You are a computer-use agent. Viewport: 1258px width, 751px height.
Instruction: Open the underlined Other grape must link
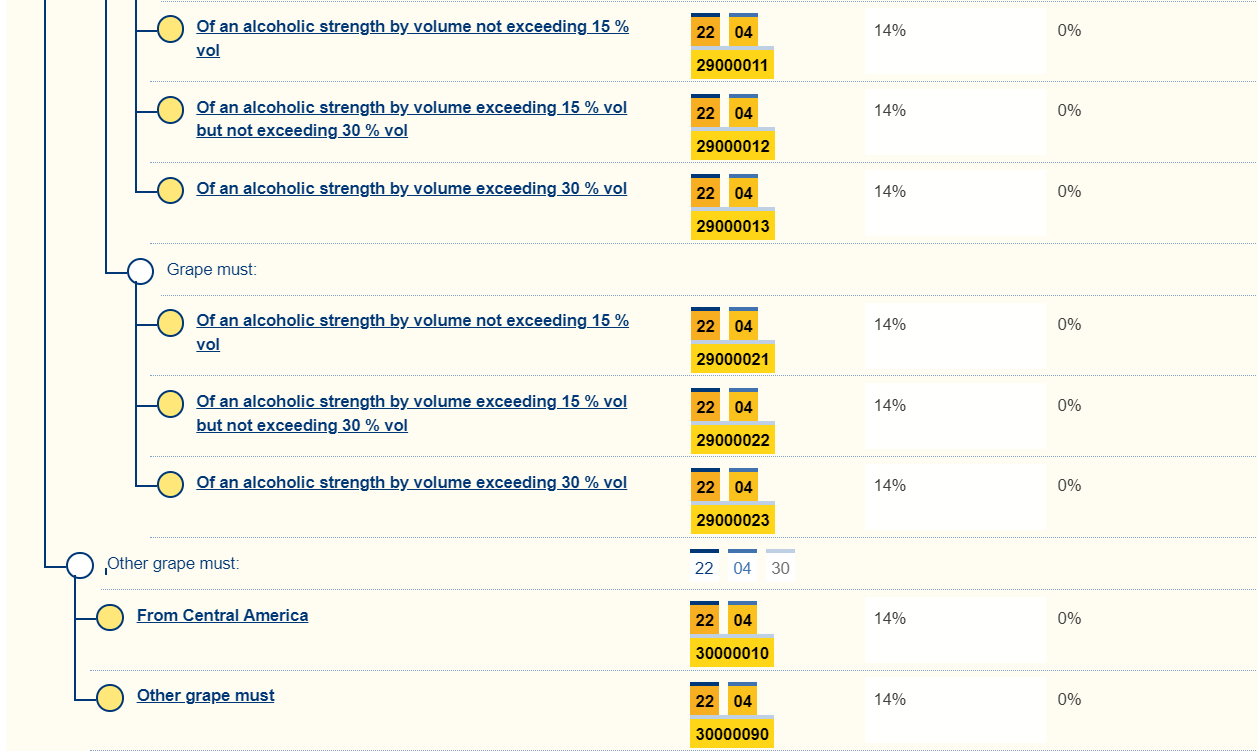click(205, 696)
